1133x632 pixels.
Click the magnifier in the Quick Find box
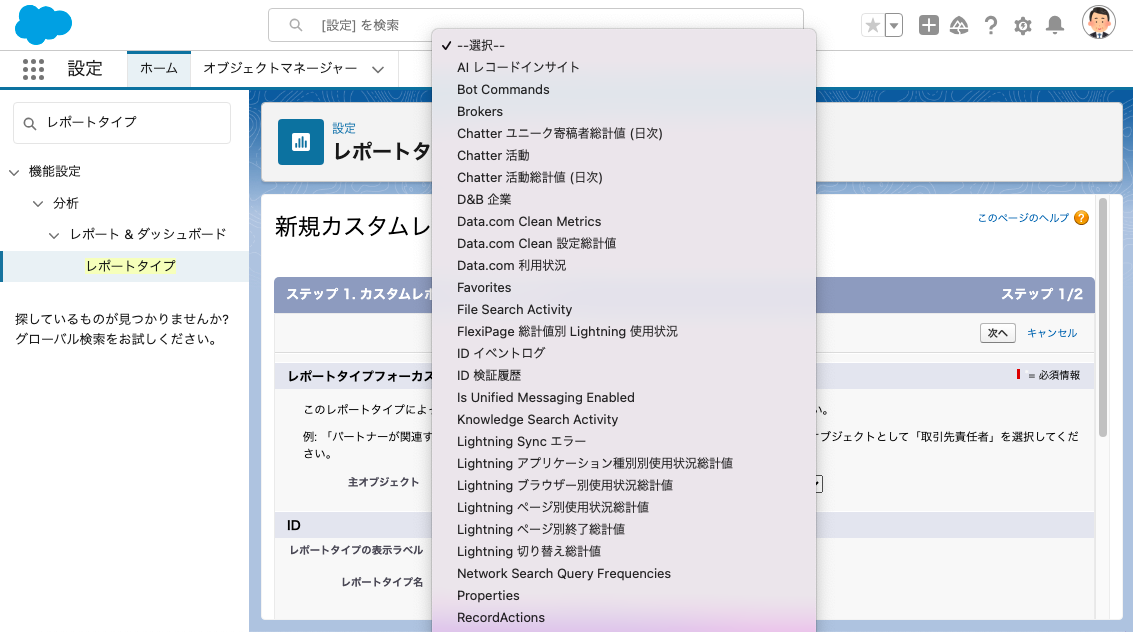[x=30, y=124]
